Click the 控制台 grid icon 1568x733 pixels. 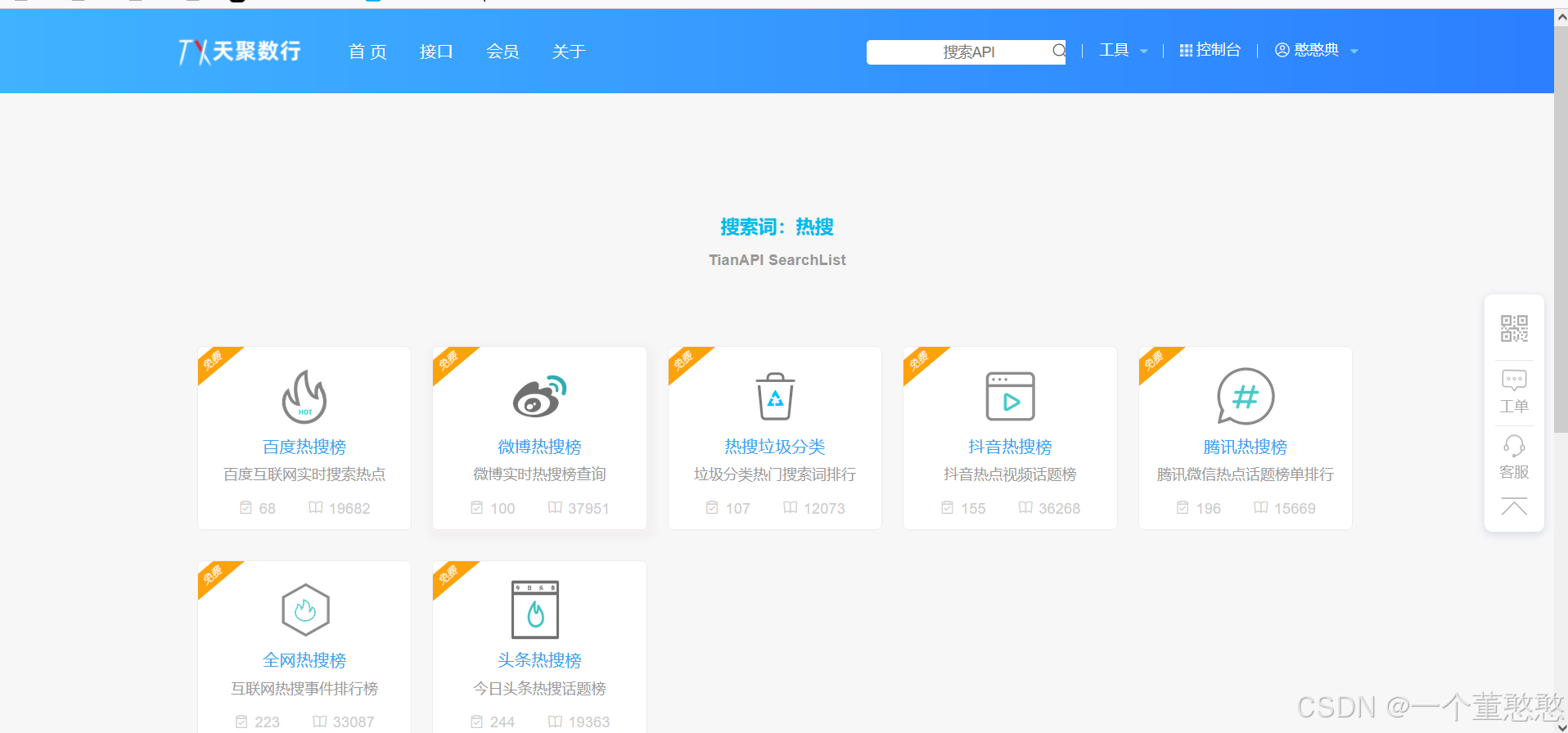coord(1186,51)
